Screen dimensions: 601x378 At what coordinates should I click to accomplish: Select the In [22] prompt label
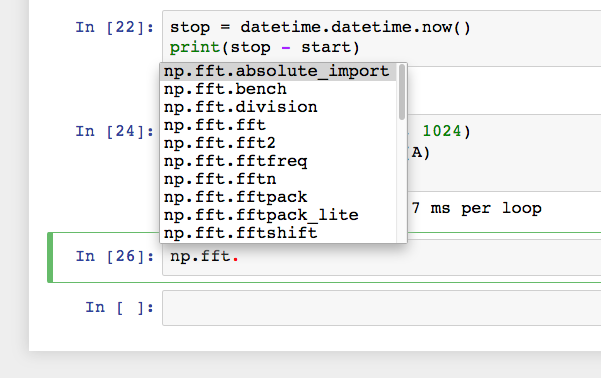click(115, 28)
